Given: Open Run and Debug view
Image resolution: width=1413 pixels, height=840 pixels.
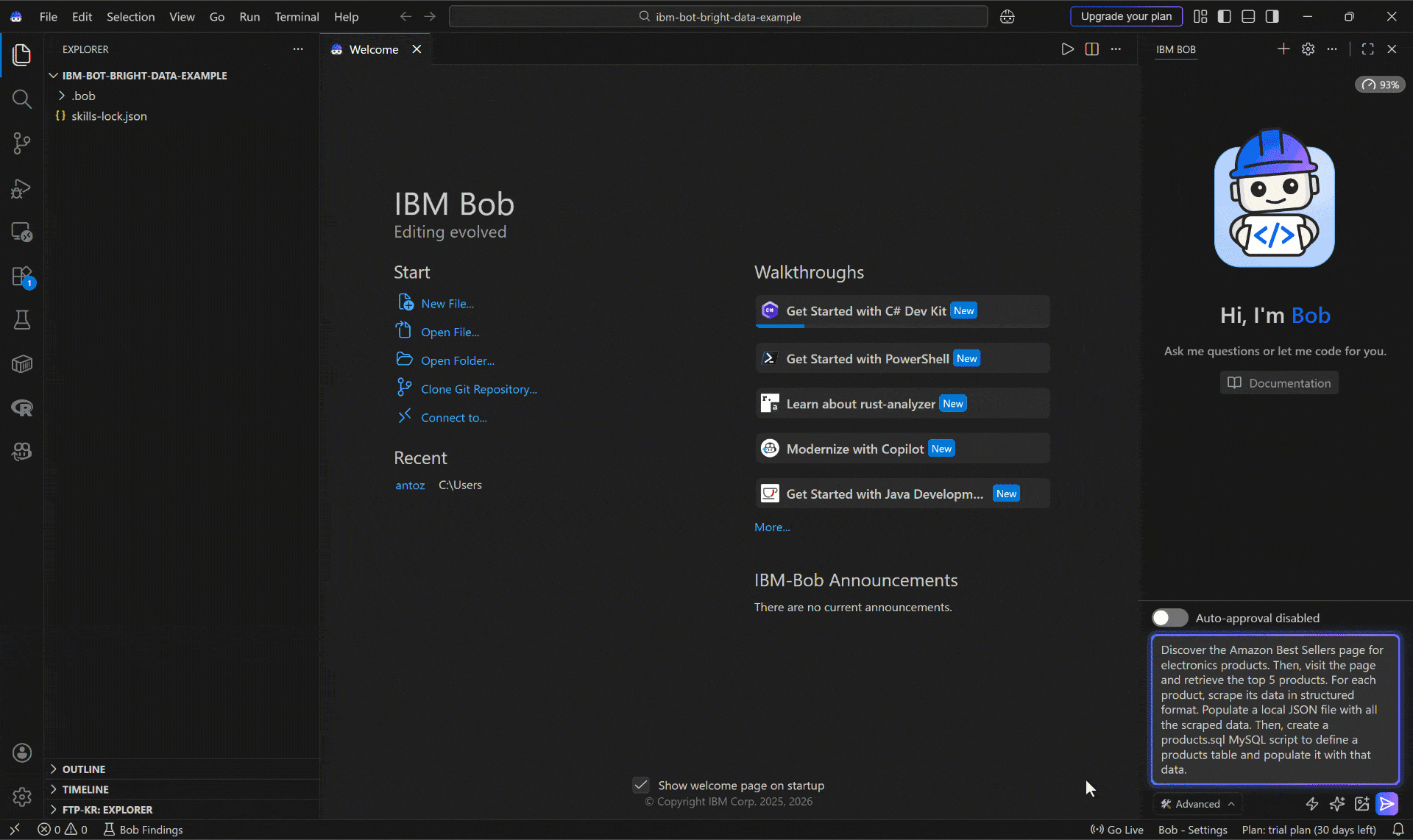Looking at the screenshot, I should click(x=22, y=188).
